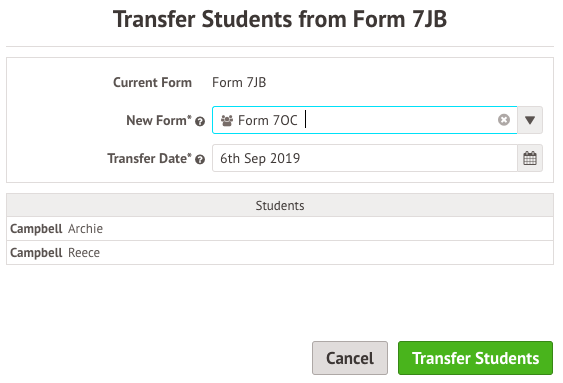Image resolution: width=563 pixels, height=383 pixels.
Task: Click the help icon beside New Form
Action: (x=200, y=122)
